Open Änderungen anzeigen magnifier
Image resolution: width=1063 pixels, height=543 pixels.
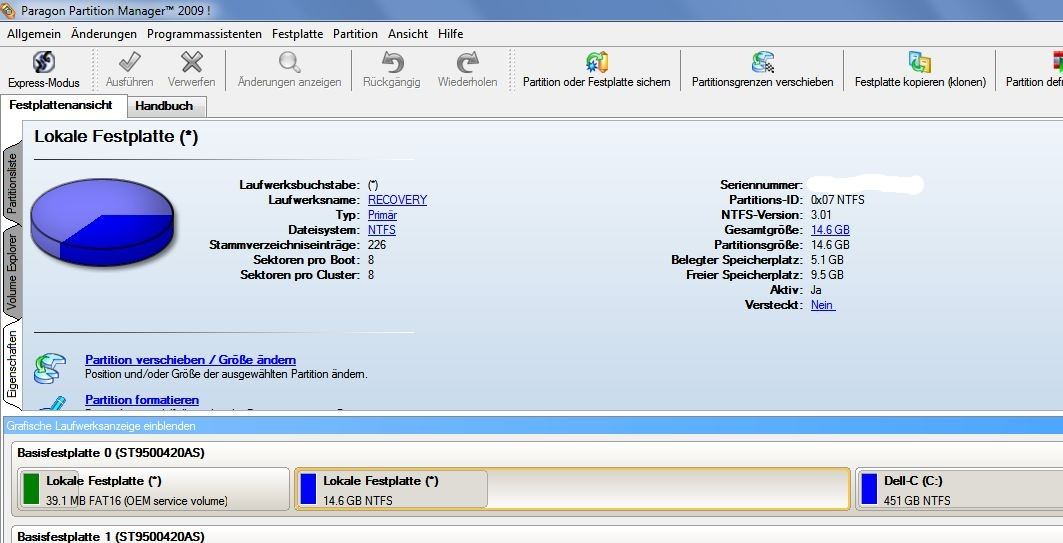289,62
